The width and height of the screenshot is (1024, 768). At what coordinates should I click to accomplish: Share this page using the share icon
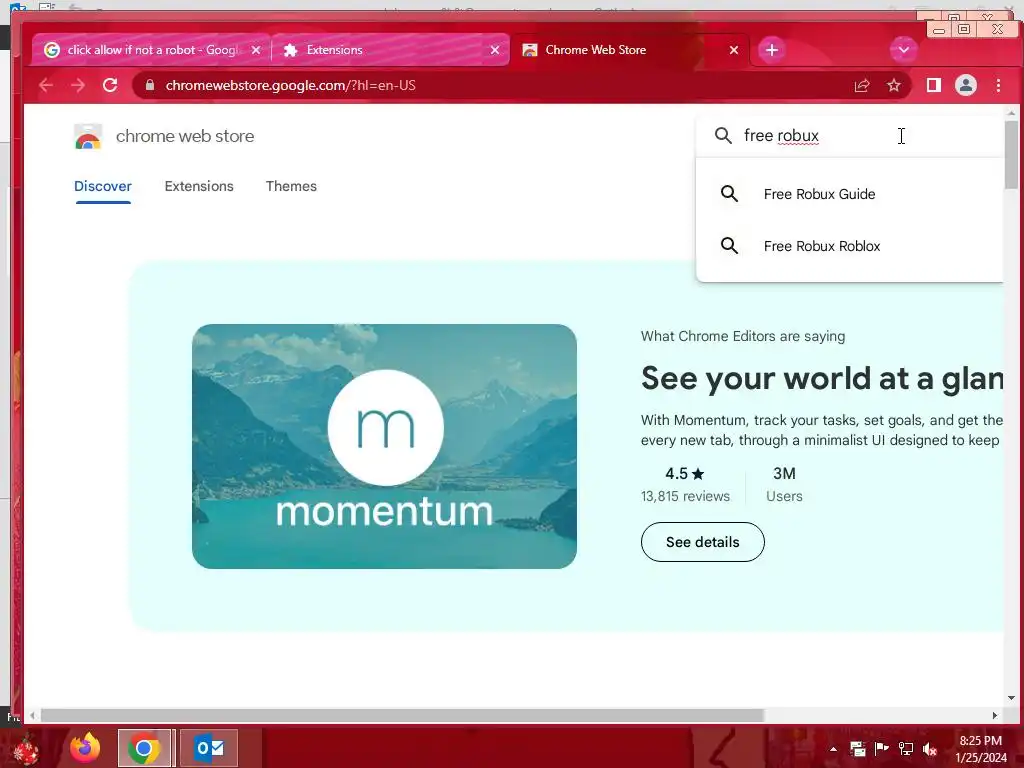pos(862,86)
